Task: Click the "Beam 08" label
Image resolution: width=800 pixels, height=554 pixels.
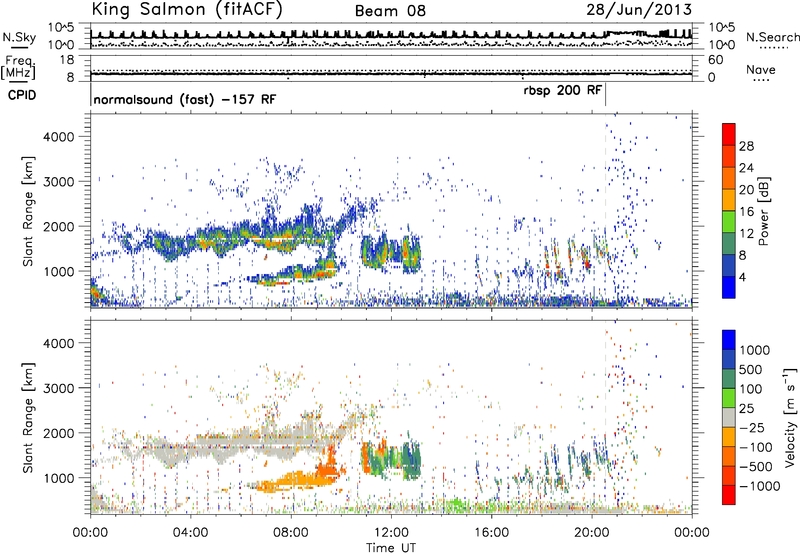Action: click(390, 11)
